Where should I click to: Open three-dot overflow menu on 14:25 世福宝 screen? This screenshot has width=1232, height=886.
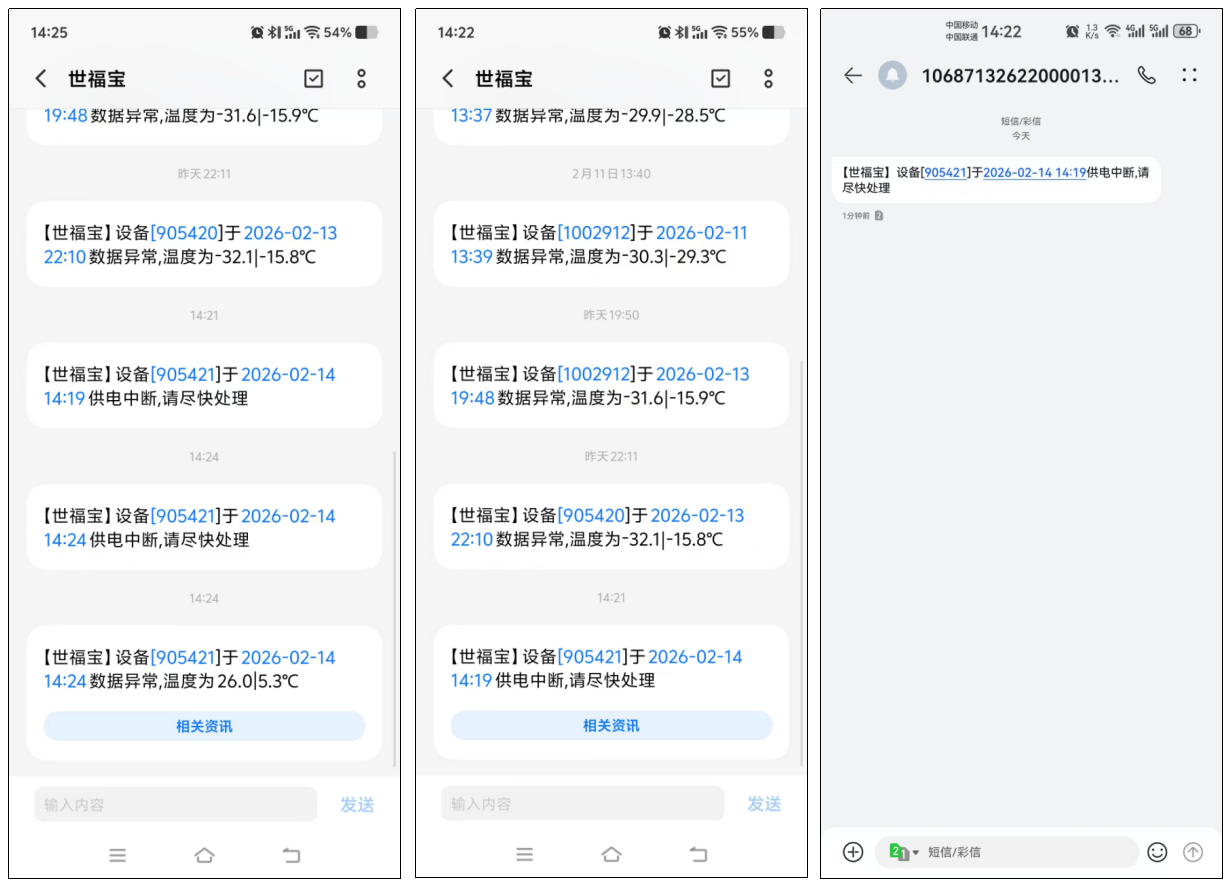coord(361,79)
